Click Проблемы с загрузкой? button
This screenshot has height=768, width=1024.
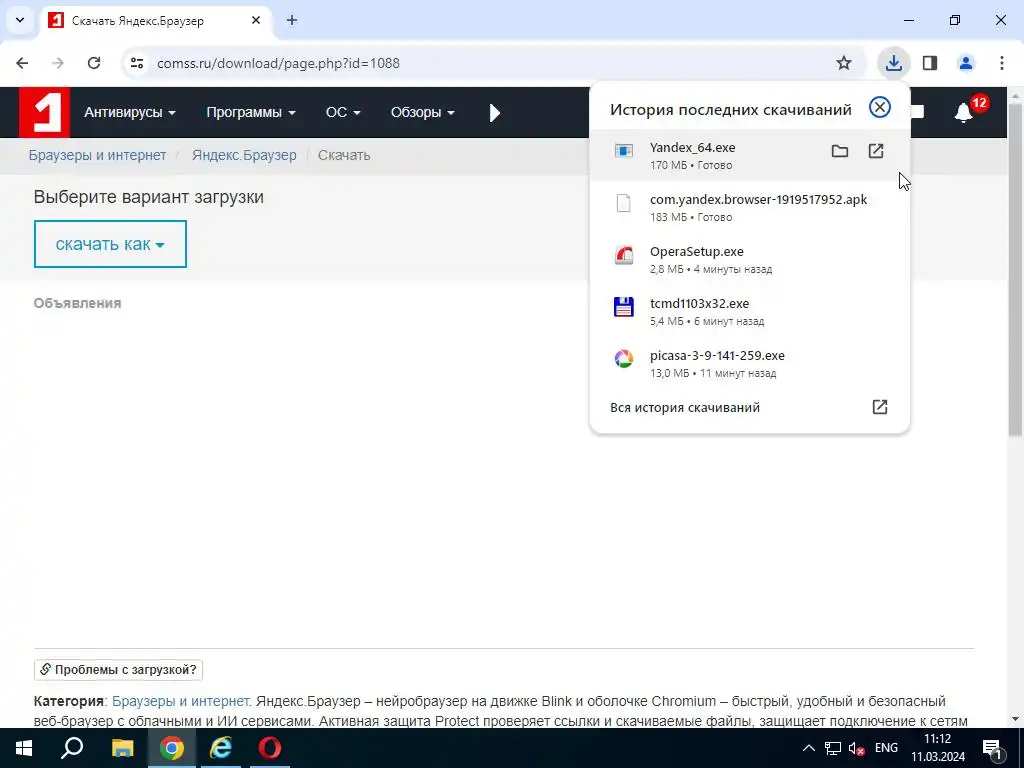coord(118,669)
